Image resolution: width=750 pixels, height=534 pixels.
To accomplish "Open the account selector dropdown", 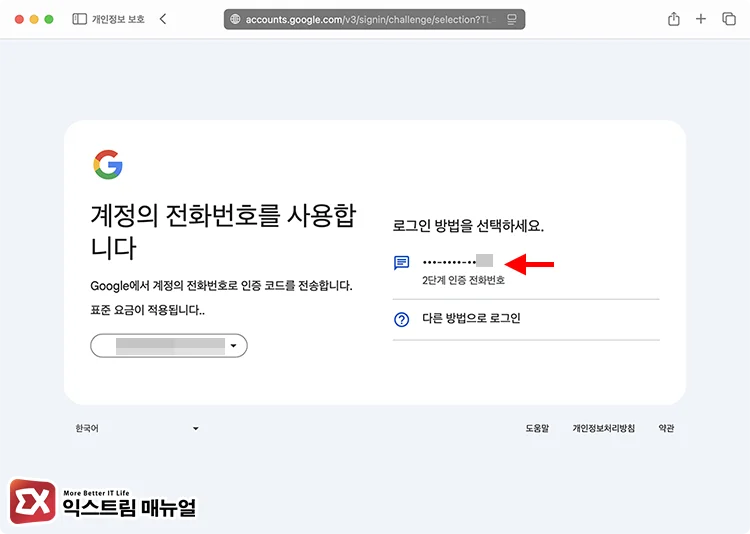I will pyautogui.click(x=169, y=345).
